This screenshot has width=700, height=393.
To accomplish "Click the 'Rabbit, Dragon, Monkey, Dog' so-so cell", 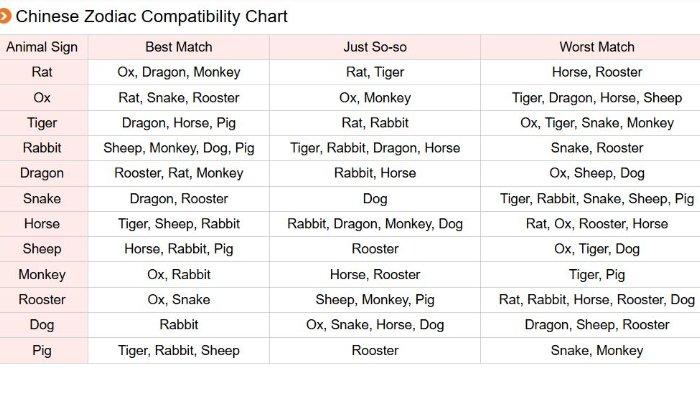I will 375,224.
